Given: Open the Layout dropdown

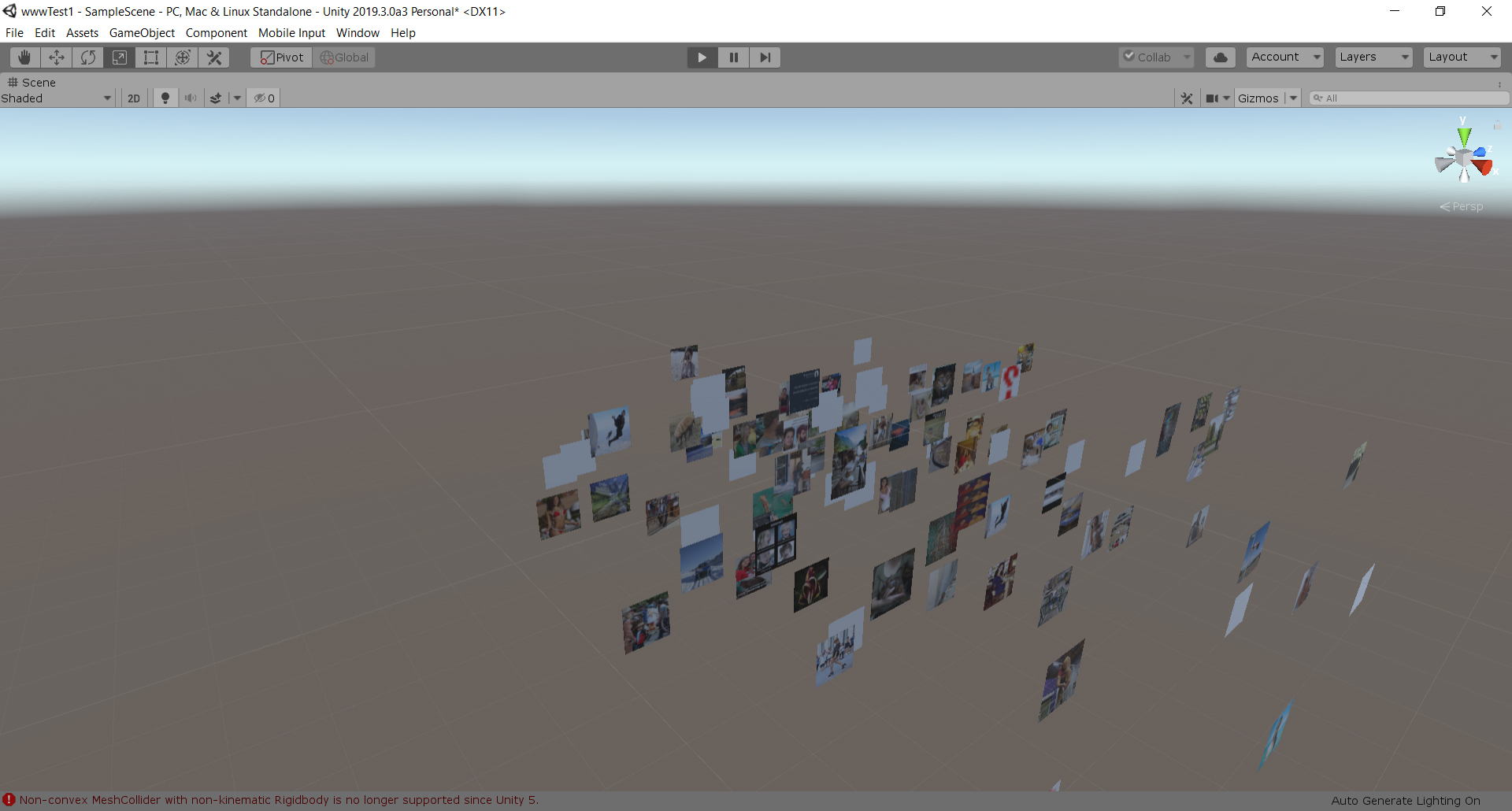Looking at the screenshot, I should 1462,57.
